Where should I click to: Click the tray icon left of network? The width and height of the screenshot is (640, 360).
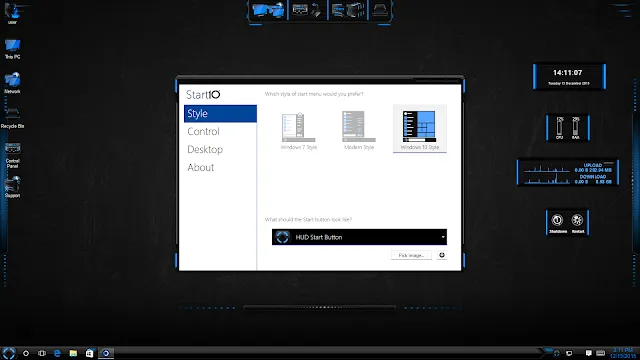(557, 353)
